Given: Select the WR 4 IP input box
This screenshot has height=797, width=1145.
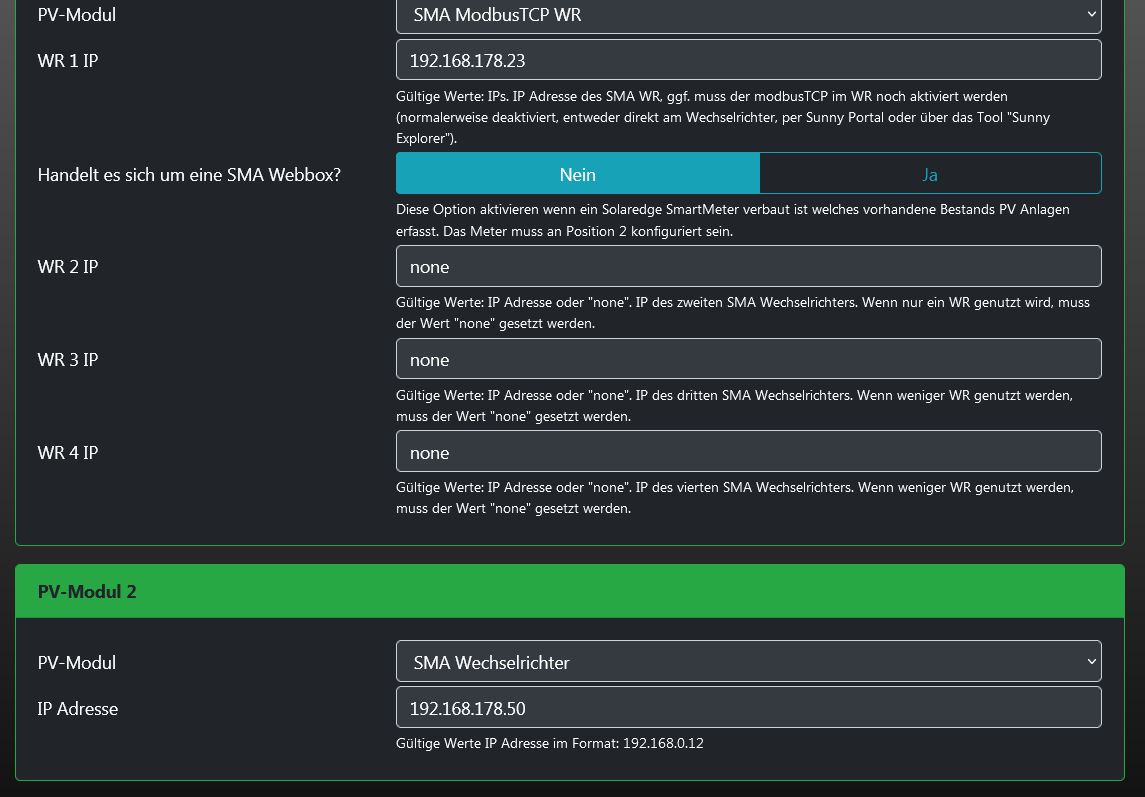Looking at the screenshot, I should coord(748,453).
